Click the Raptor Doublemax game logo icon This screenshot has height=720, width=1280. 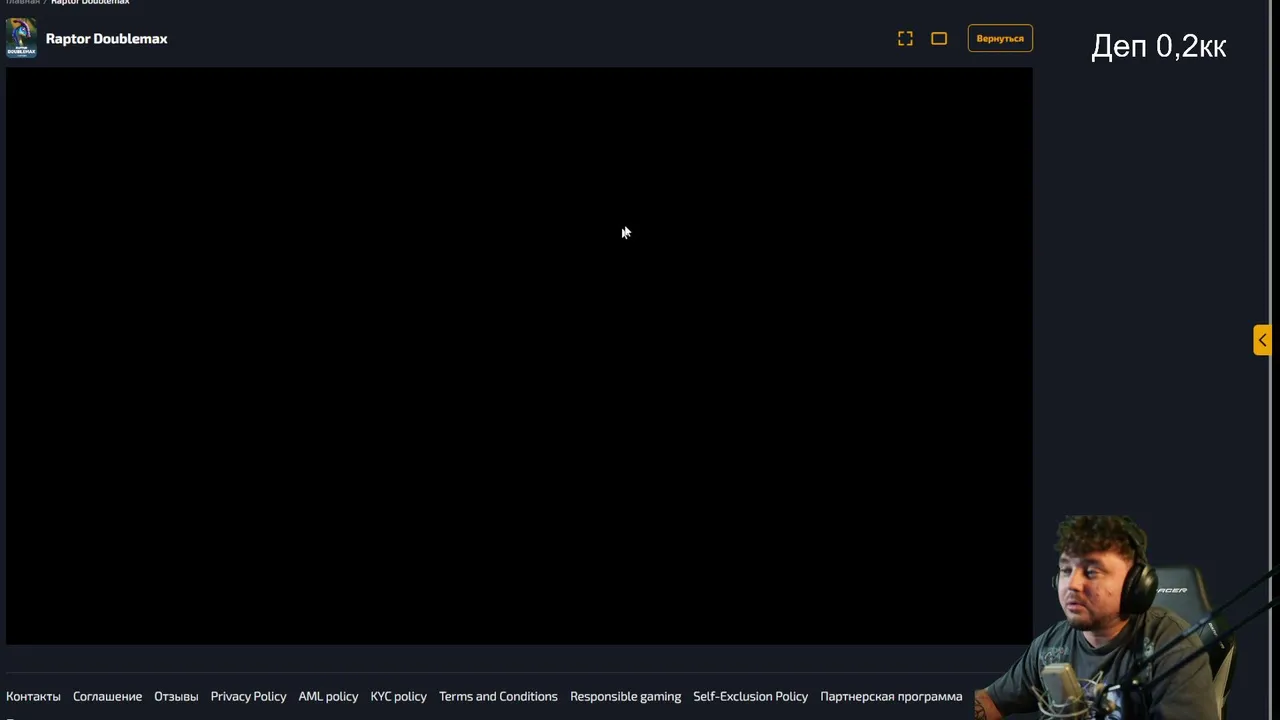click(x=21, y=38)
